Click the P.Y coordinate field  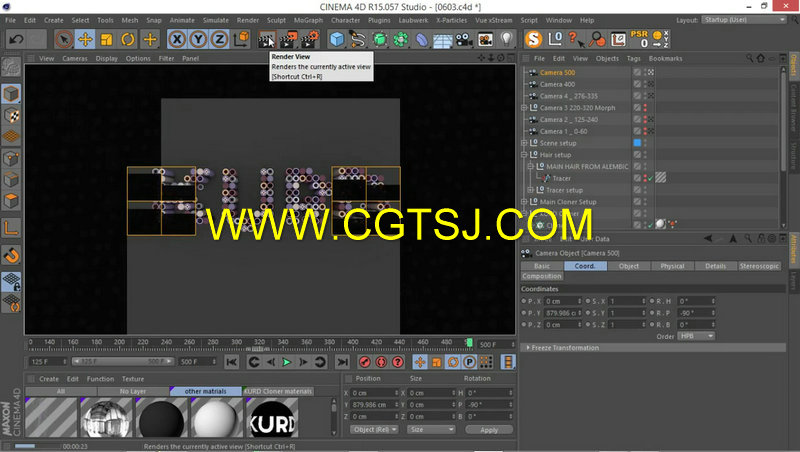click(x=563, y=313)
